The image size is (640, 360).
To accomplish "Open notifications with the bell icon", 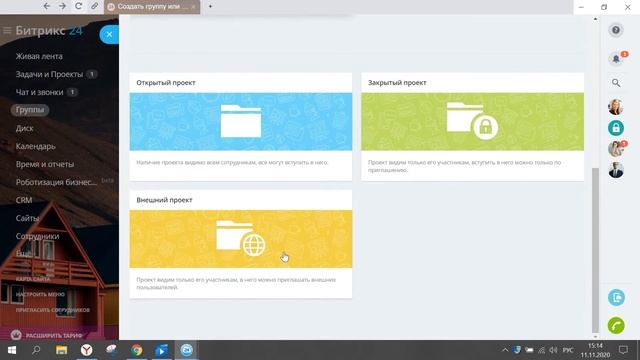I will pyautogui.click(x=616, y=59).
